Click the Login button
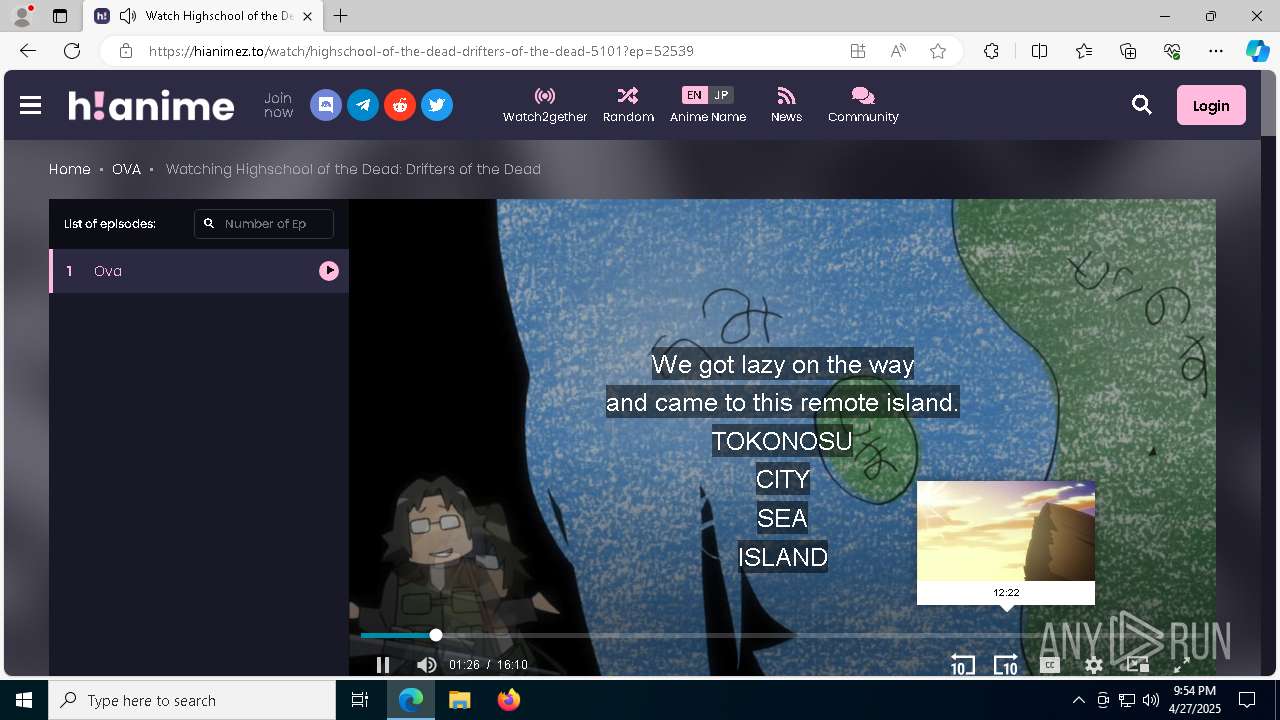The height and width of the screenshot is (720, 1280). pos(1211,105)
